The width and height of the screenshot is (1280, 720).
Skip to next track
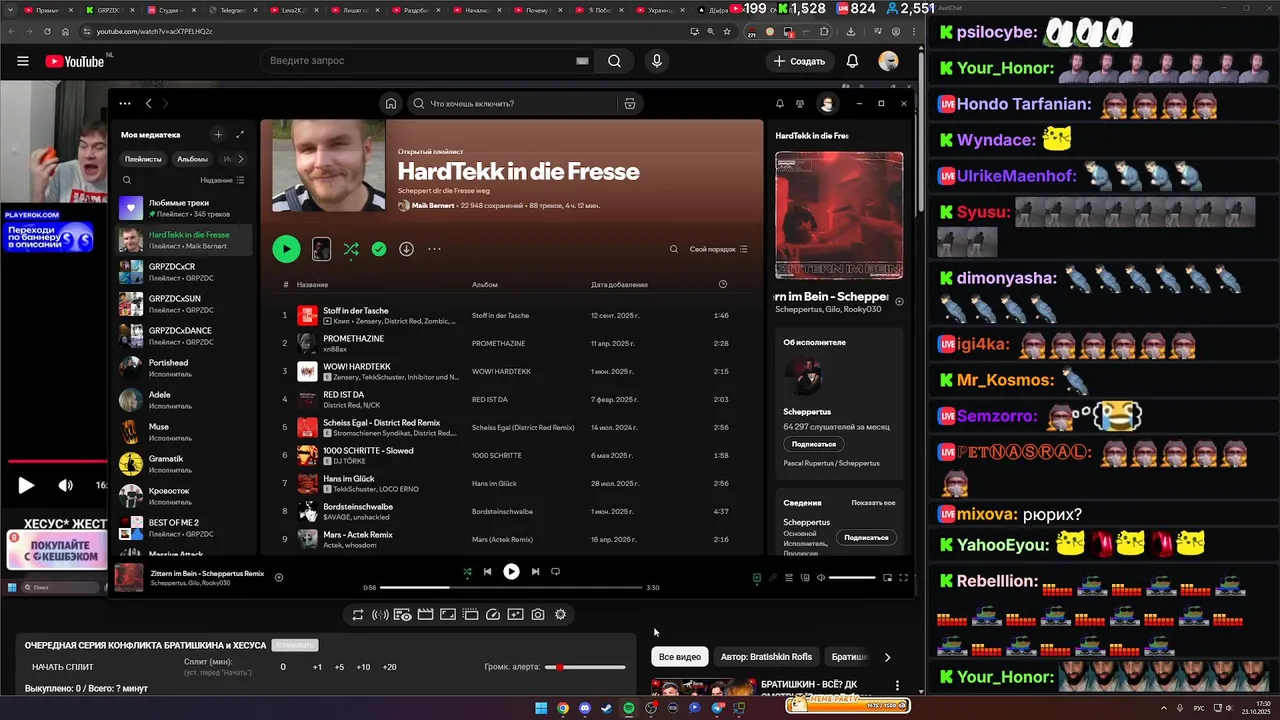(x=535, y=572)
